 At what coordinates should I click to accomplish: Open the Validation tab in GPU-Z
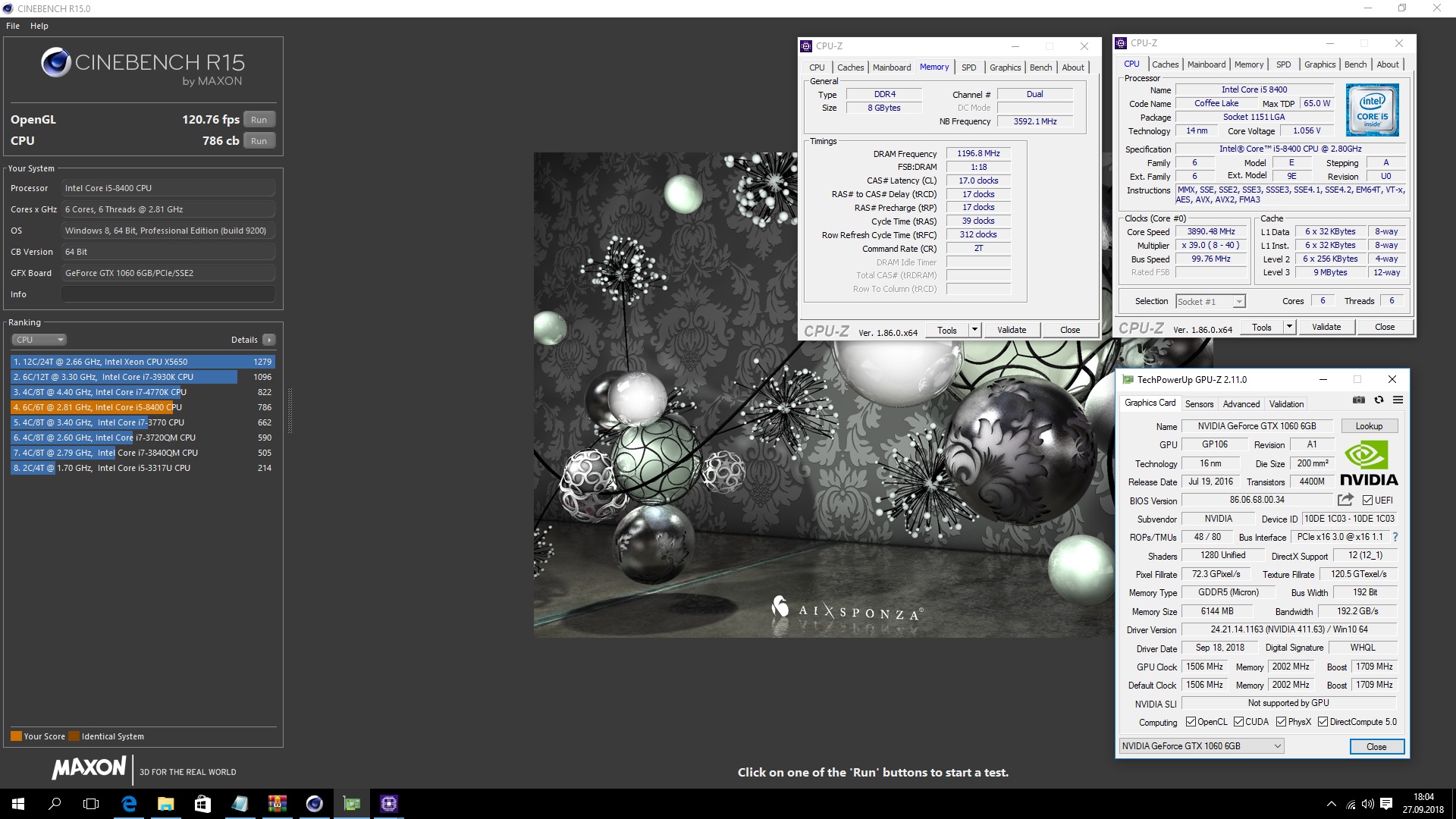1286,404
